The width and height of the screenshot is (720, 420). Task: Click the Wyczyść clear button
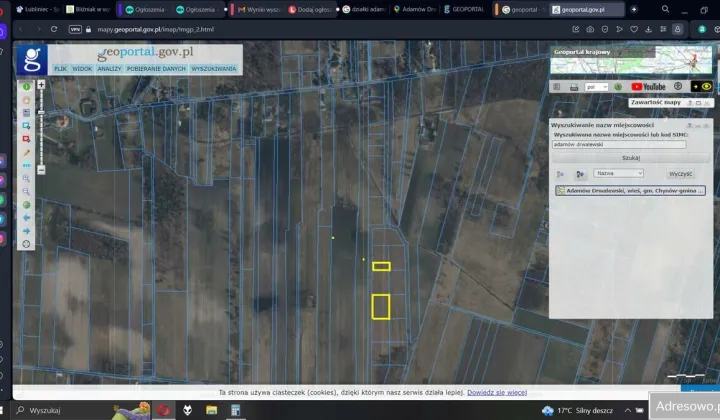pos(681,173)
